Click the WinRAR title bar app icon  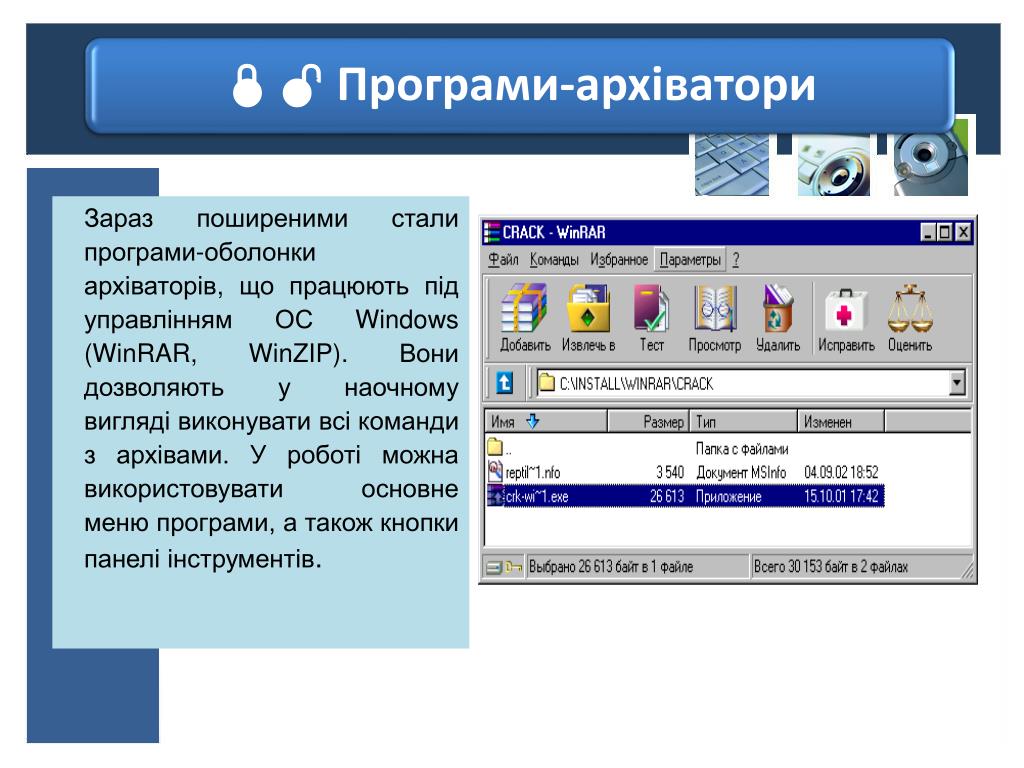point(491,232)
